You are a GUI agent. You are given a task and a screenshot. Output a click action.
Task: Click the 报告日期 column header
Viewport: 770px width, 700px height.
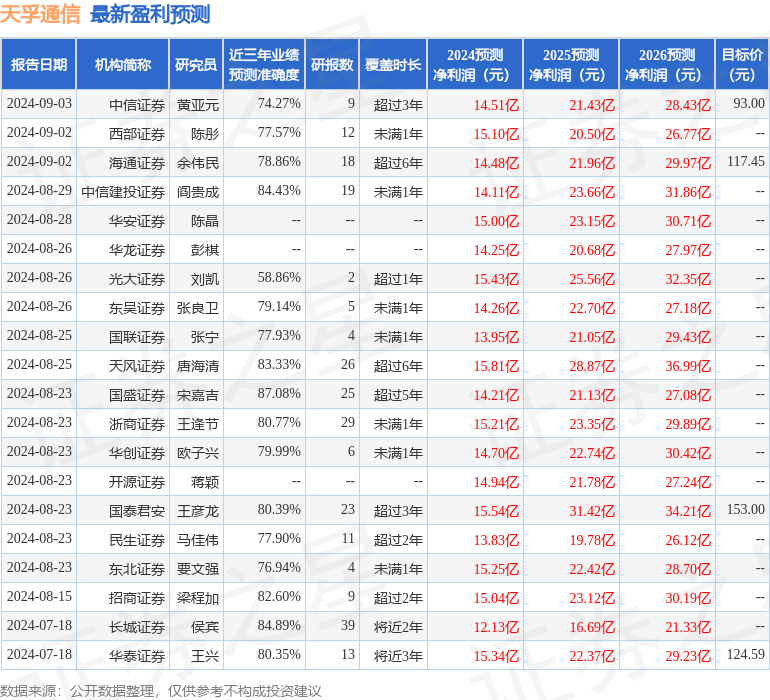(x=39, y=64)
